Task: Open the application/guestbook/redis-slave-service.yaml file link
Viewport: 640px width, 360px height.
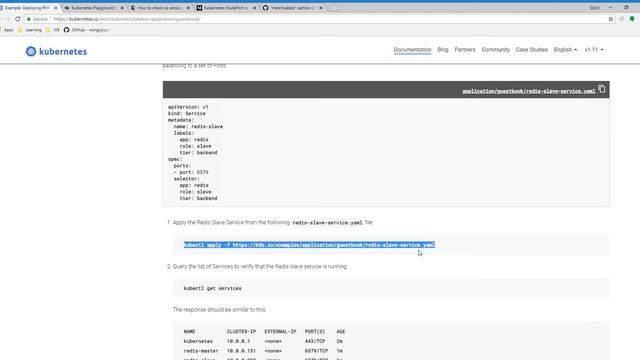Action: 529,91
